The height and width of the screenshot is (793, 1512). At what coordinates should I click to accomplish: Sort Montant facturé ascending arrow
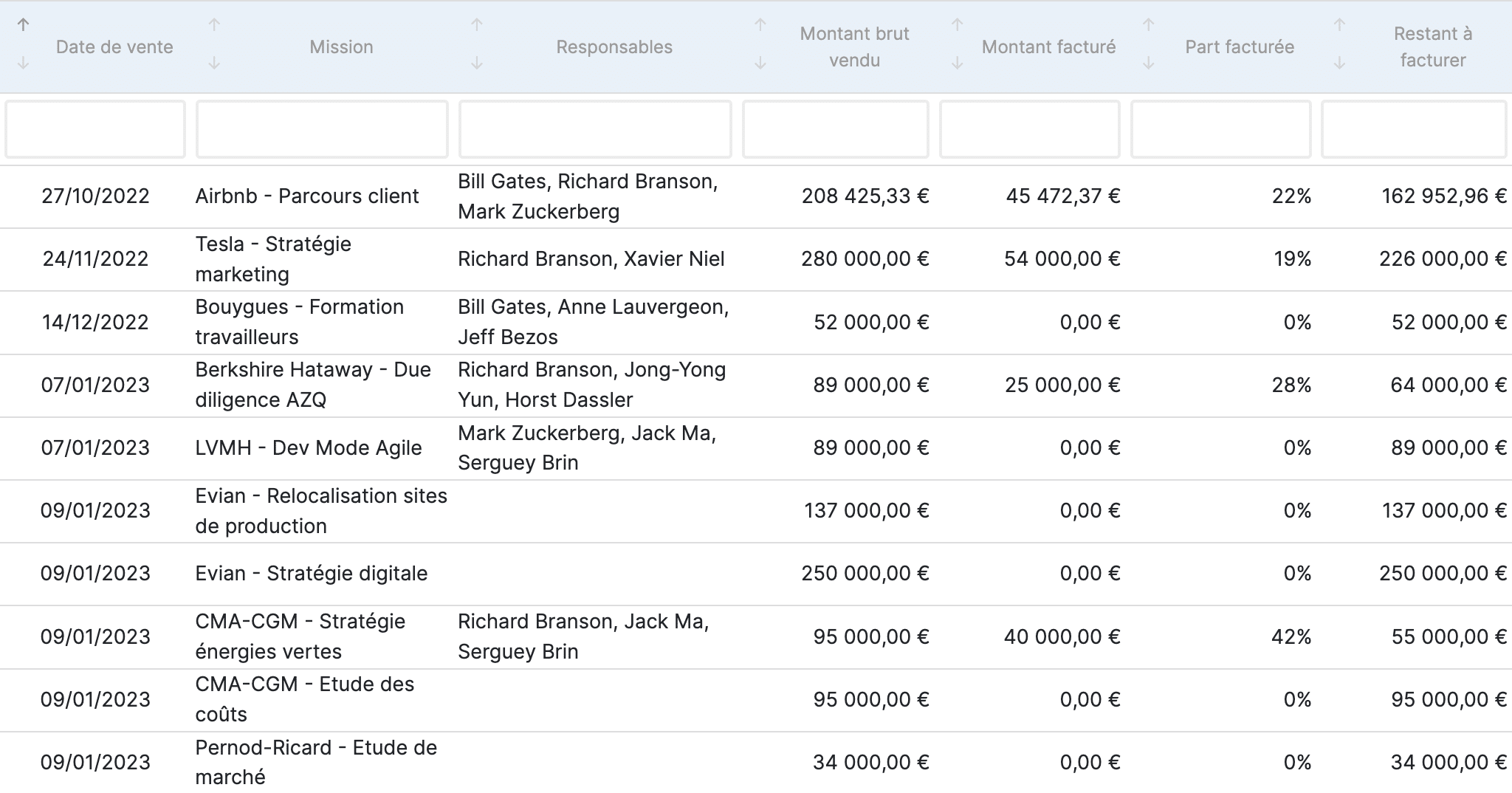958,25
